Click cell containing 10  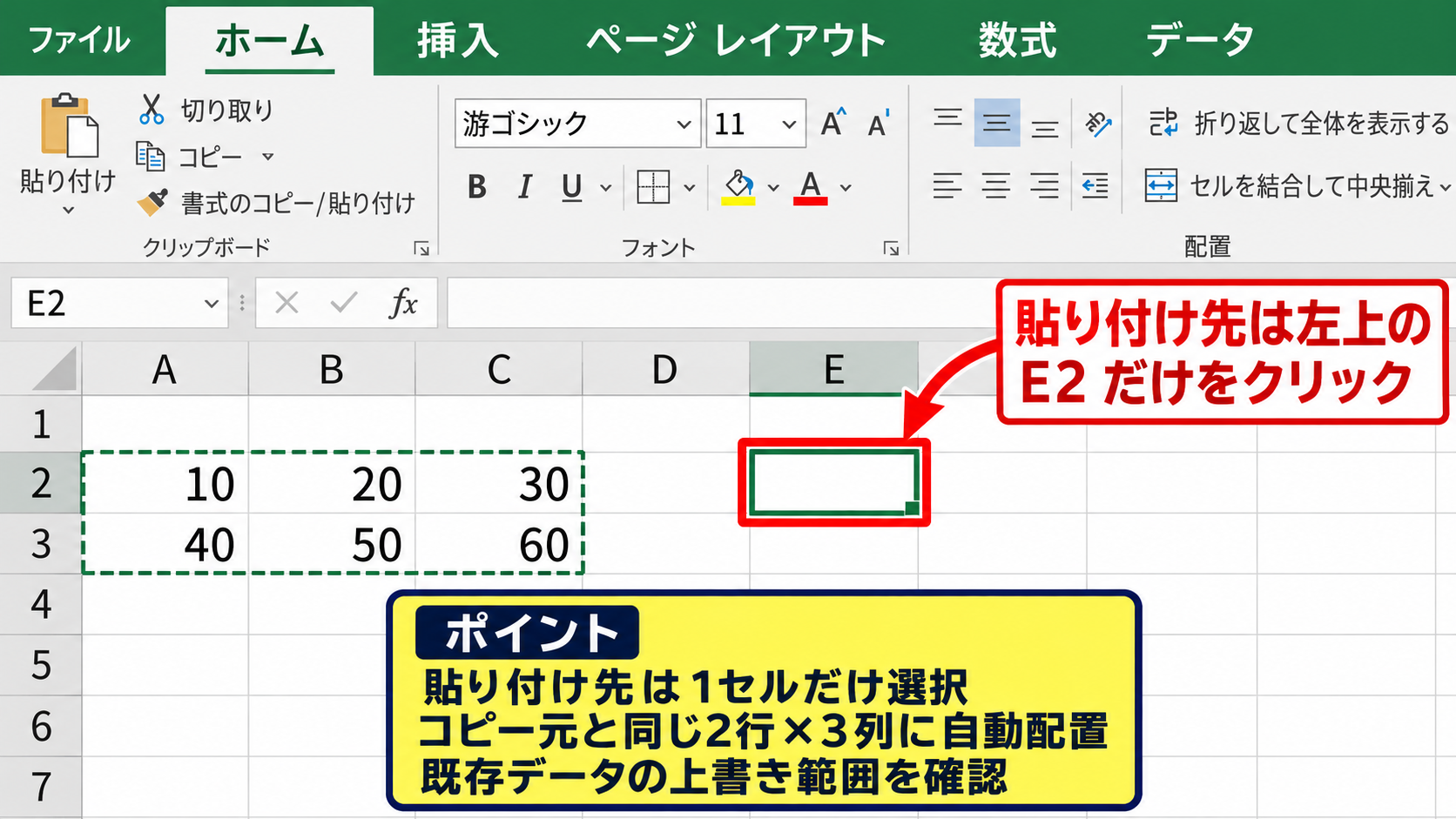[x=165, y=483]
